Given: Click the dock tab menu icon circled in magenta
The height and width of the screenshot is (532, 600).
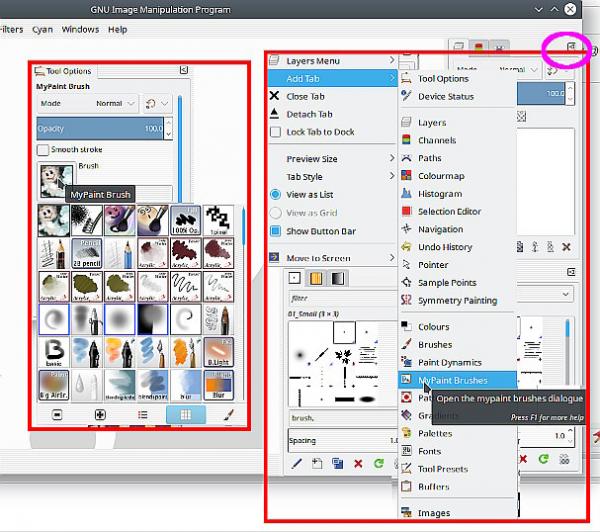Looking at the screenshot, I should [x=571, y=46].
